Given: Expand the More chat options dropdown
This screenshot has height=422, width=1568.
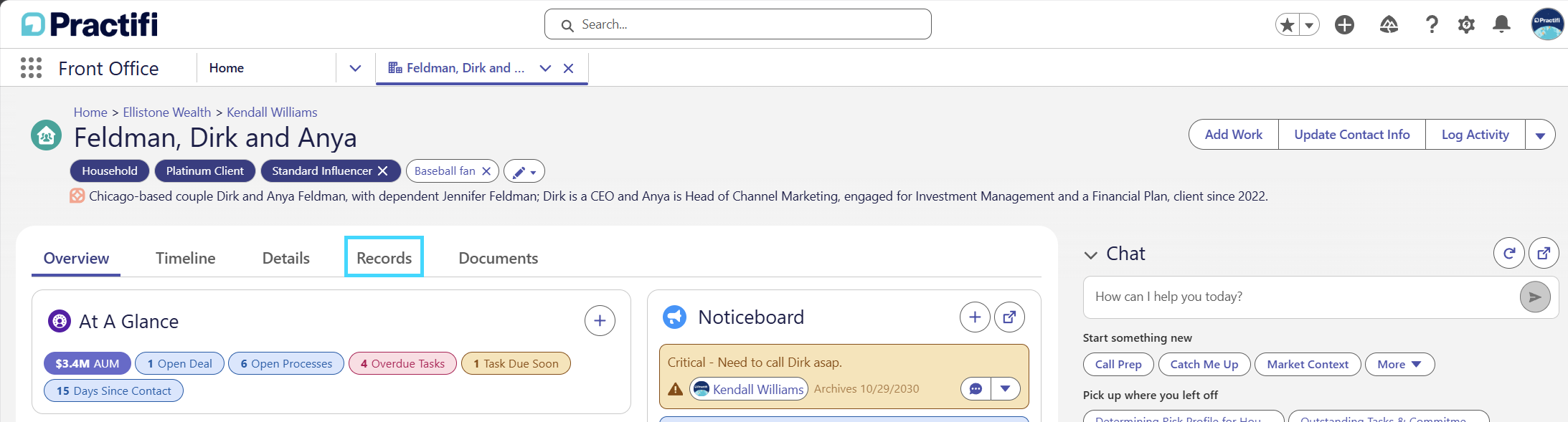Looking at the screenshot, I should [1399, 365].
